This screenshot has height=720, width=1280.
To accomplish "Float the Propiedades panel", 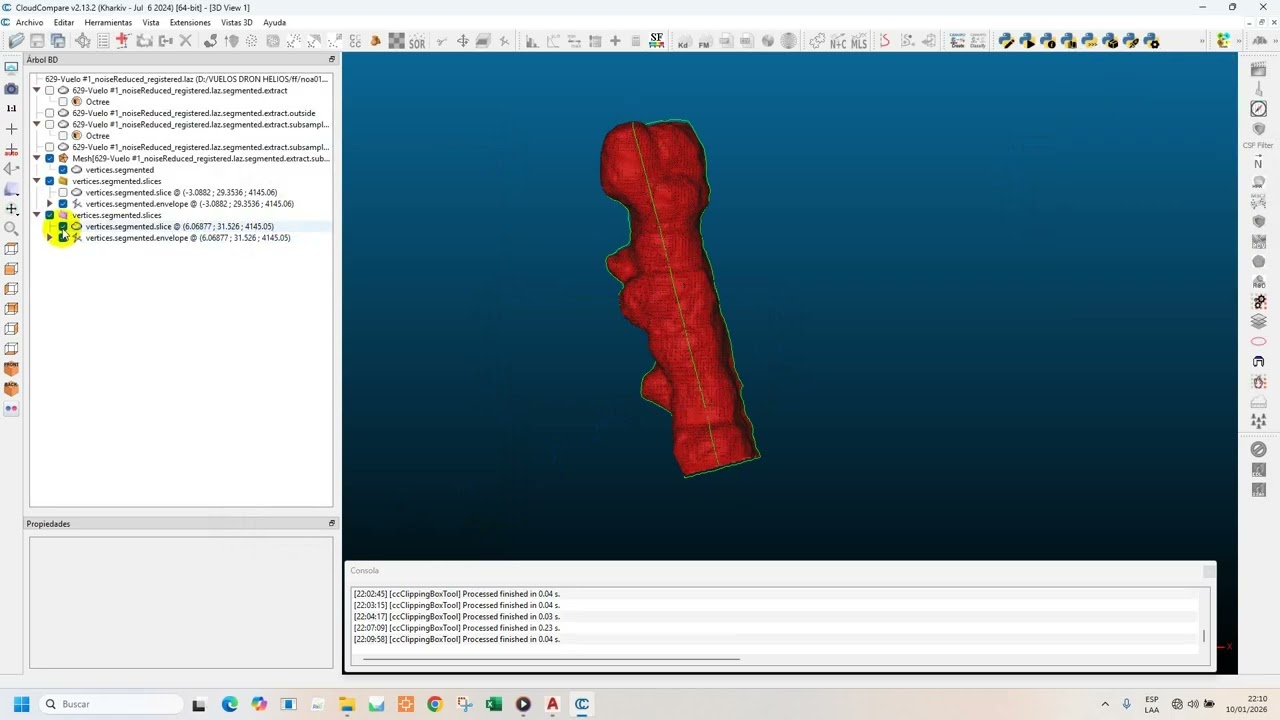I will point(332,523).
